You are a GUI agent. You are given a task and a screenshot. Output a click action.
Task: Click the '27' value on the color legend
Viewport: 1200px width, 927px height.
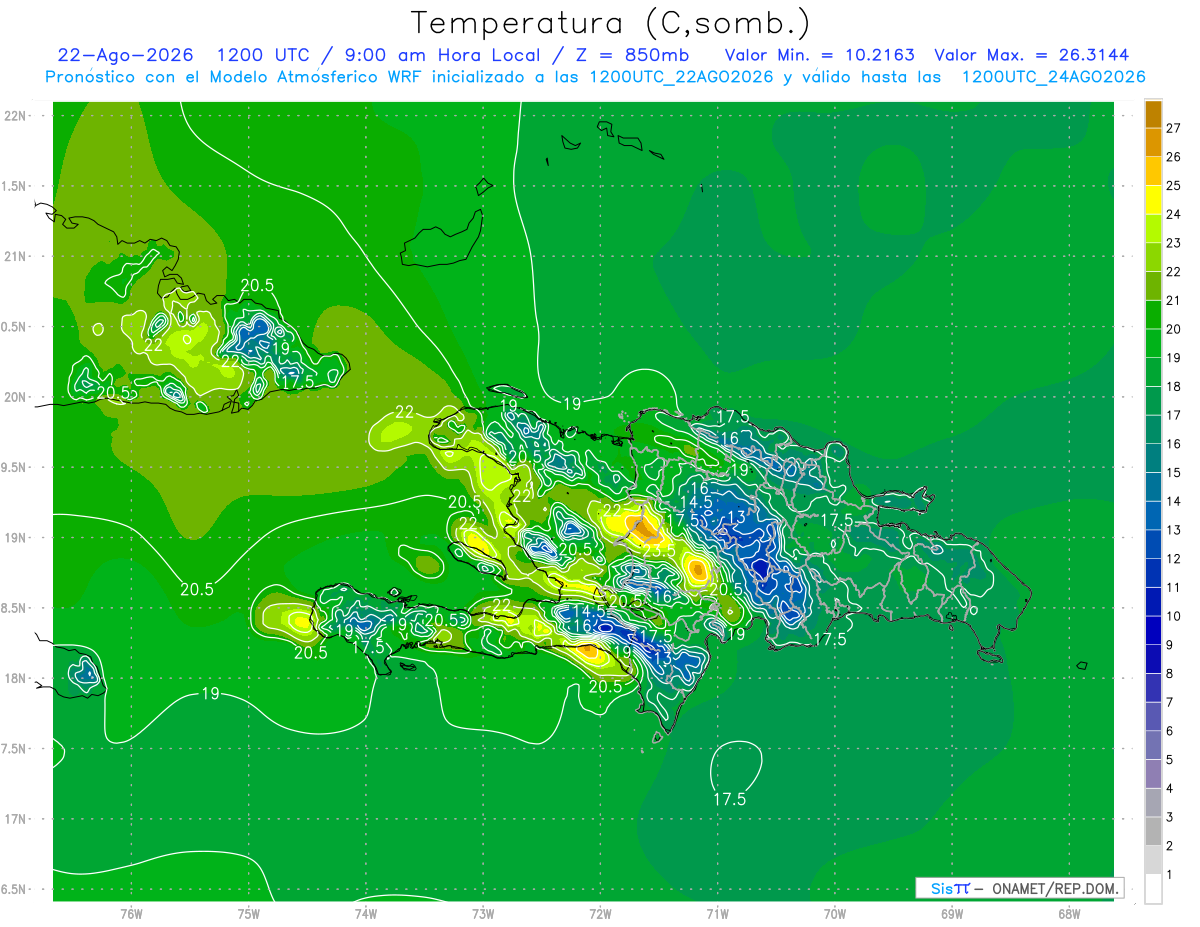(x=1175, y=127)
